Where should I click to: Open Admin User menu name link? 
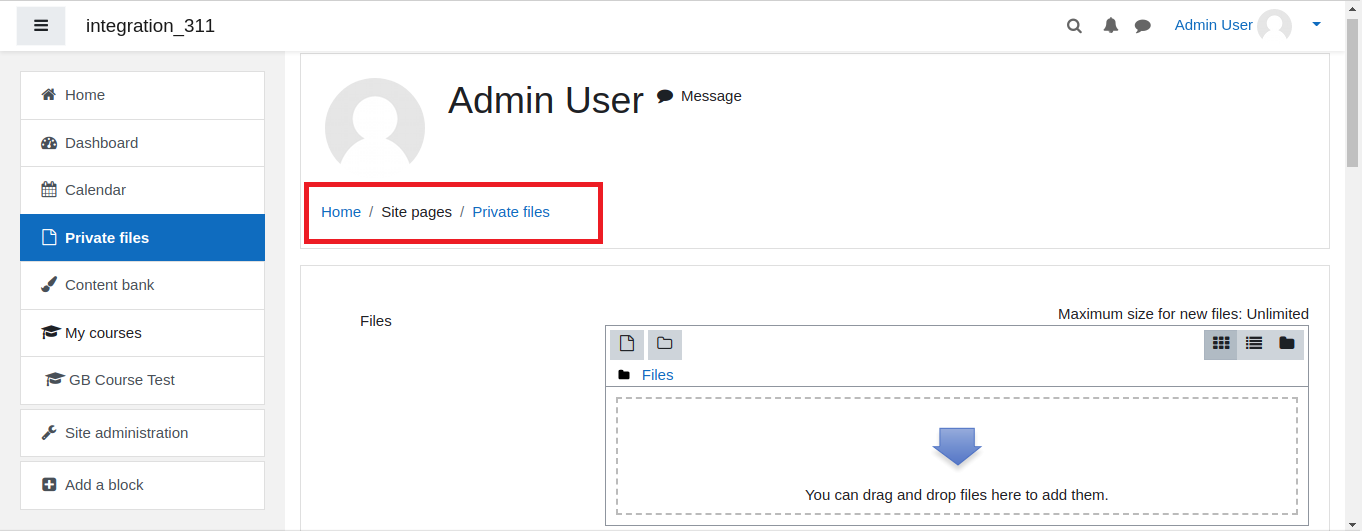1213,25
